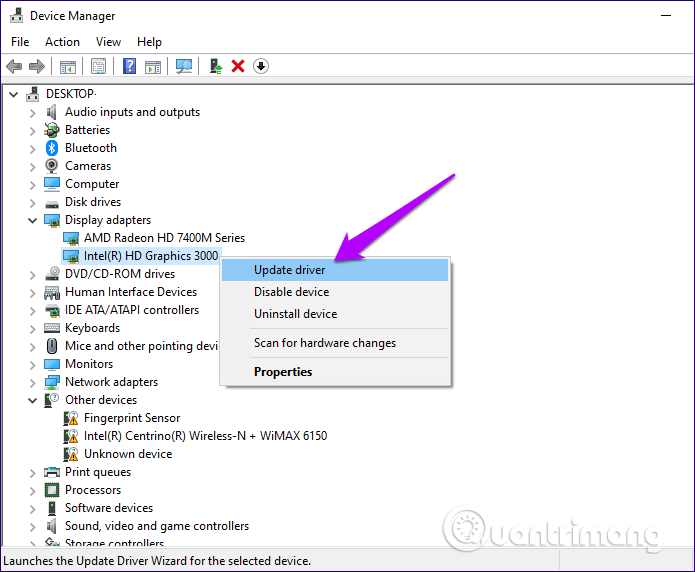
Task: Select the Human Interface Devices label
Action: click(131, 292)
